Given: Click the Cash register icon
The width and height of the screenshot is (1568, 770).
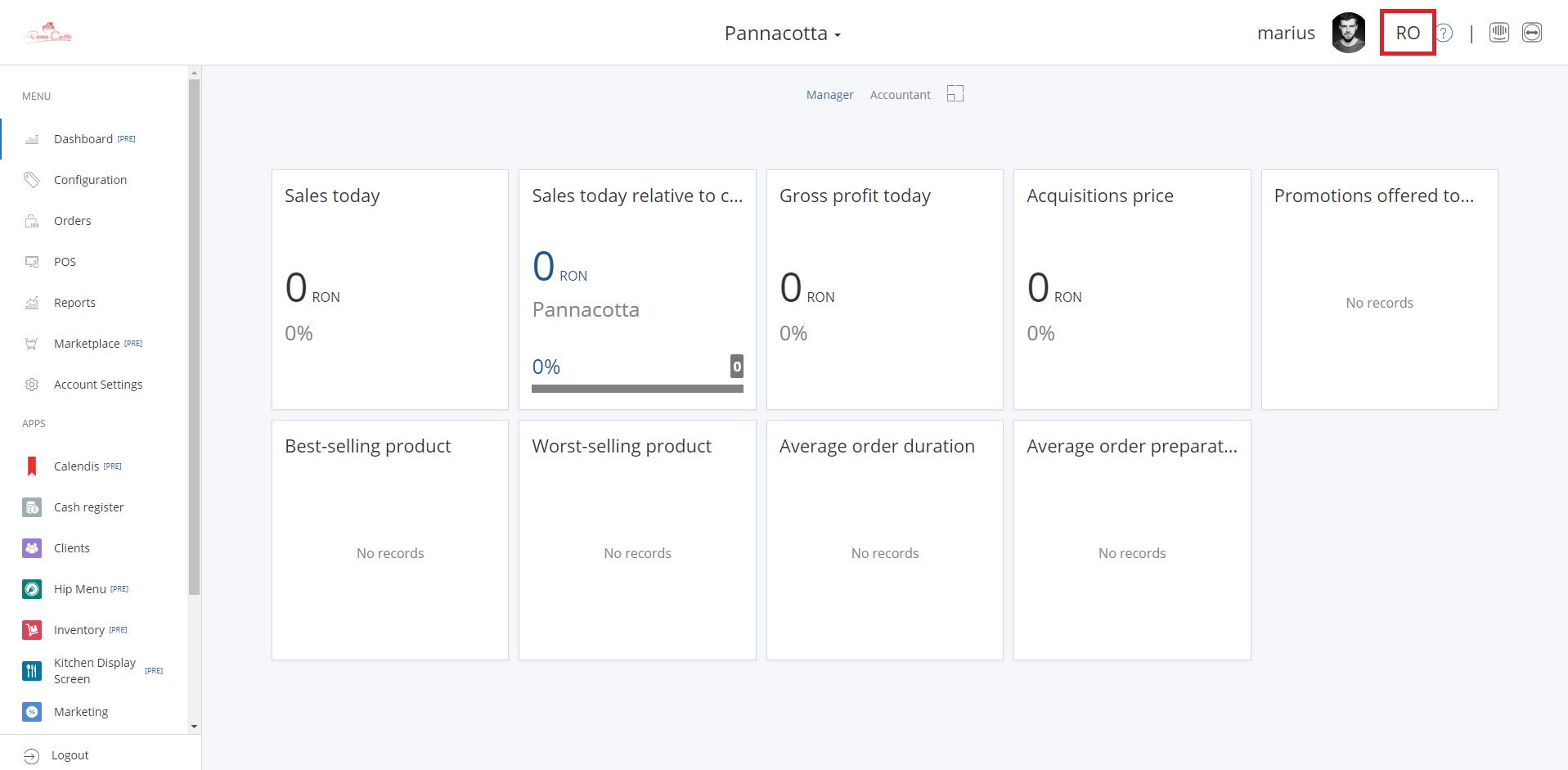Looking at the screenshot, I should click(x=32, y=507).
